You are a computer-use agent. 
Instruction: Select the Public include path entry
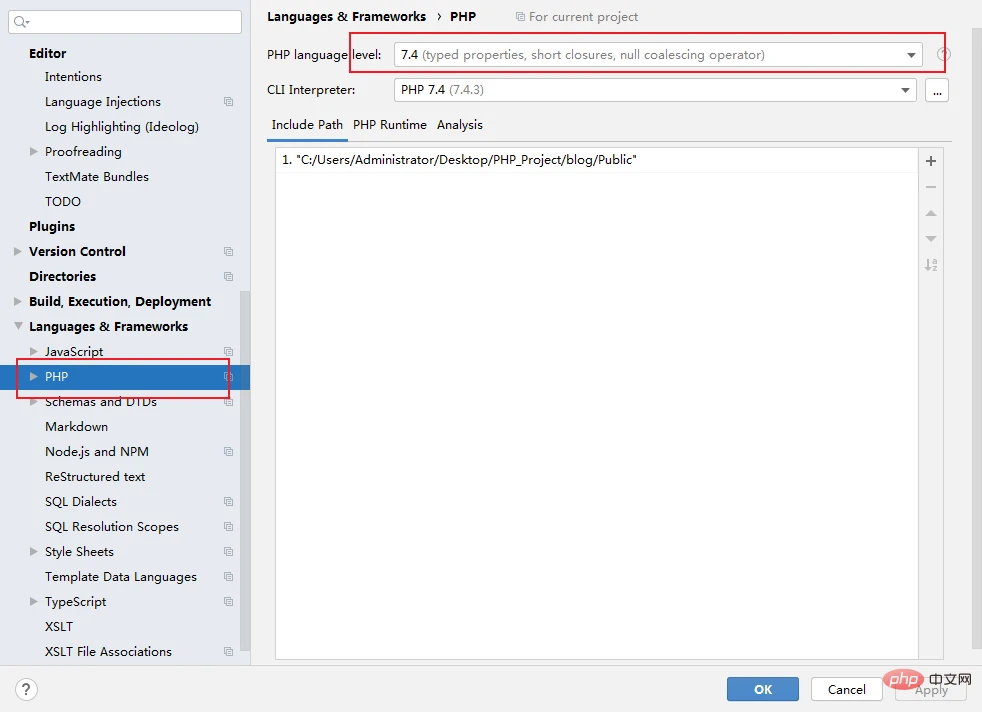click(x=466, y=160)
